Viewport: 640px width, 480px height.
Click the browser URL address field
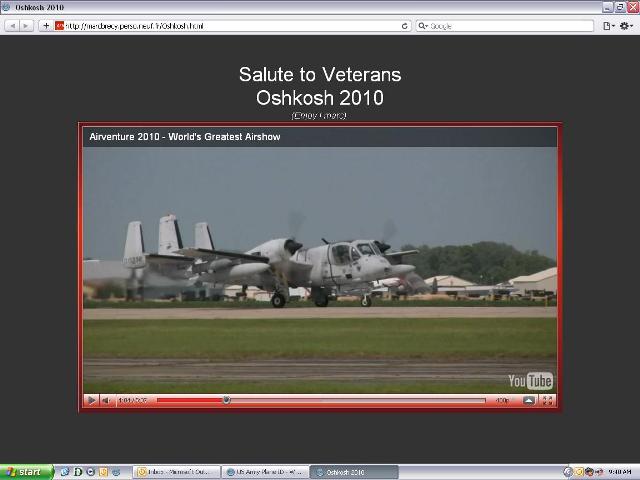pyautogui.click(x=230, y=25)
